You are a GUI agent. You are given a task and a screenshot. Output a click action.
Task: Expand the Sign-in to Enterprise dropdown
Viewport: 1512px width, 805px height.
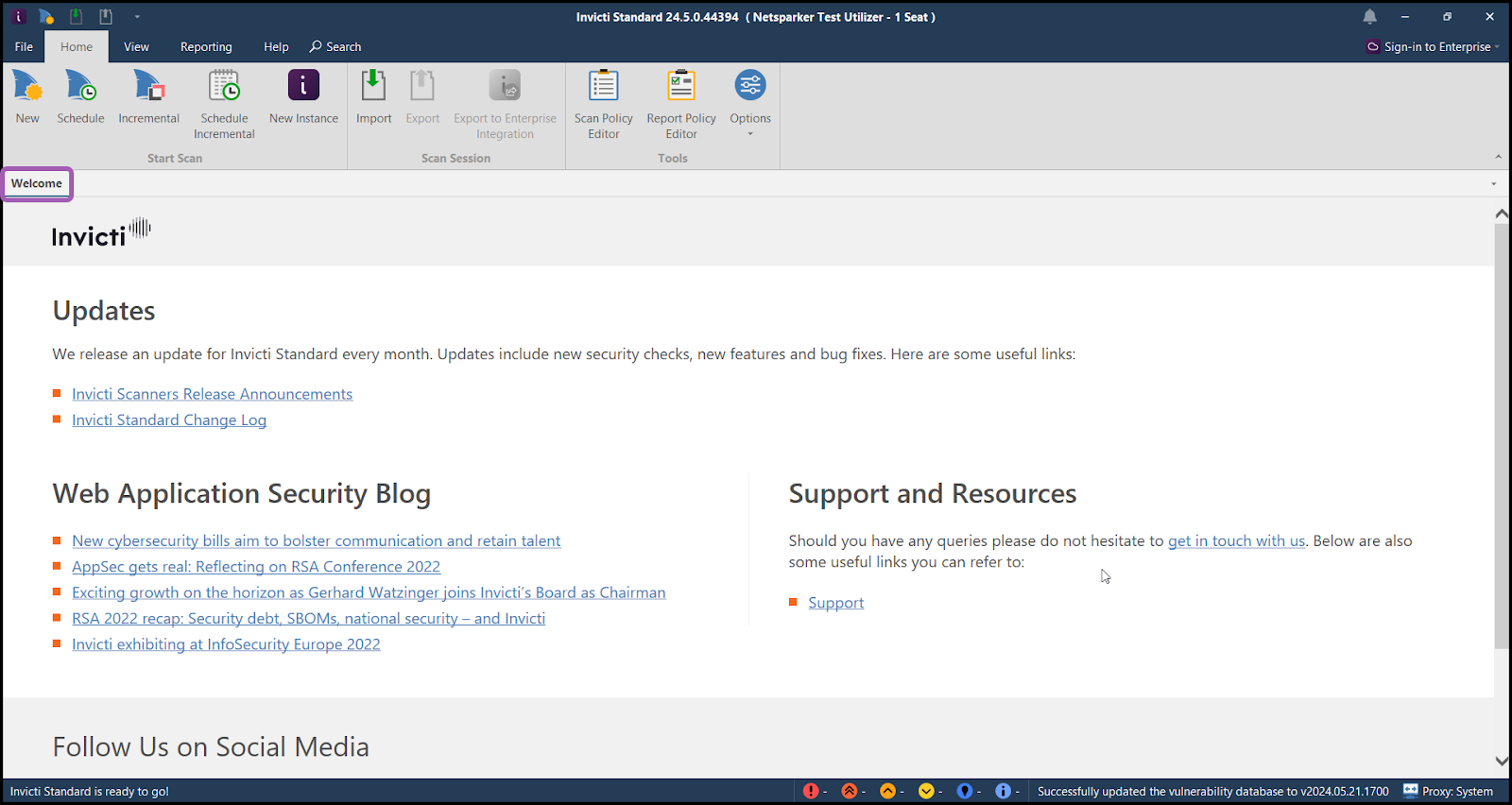coord(1497,47)
